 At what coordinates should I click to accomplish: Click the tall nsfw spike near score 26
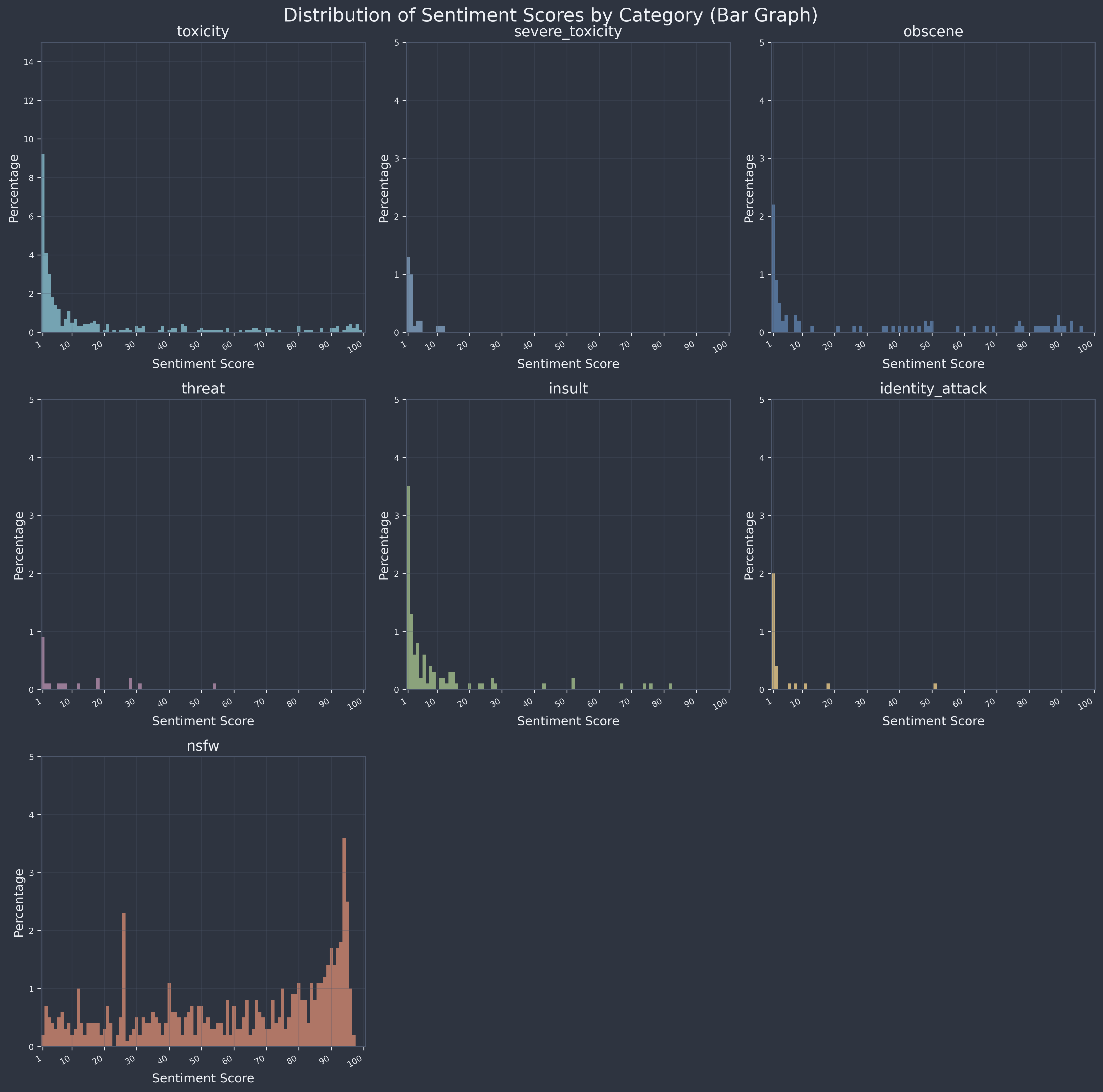(124, 980)
